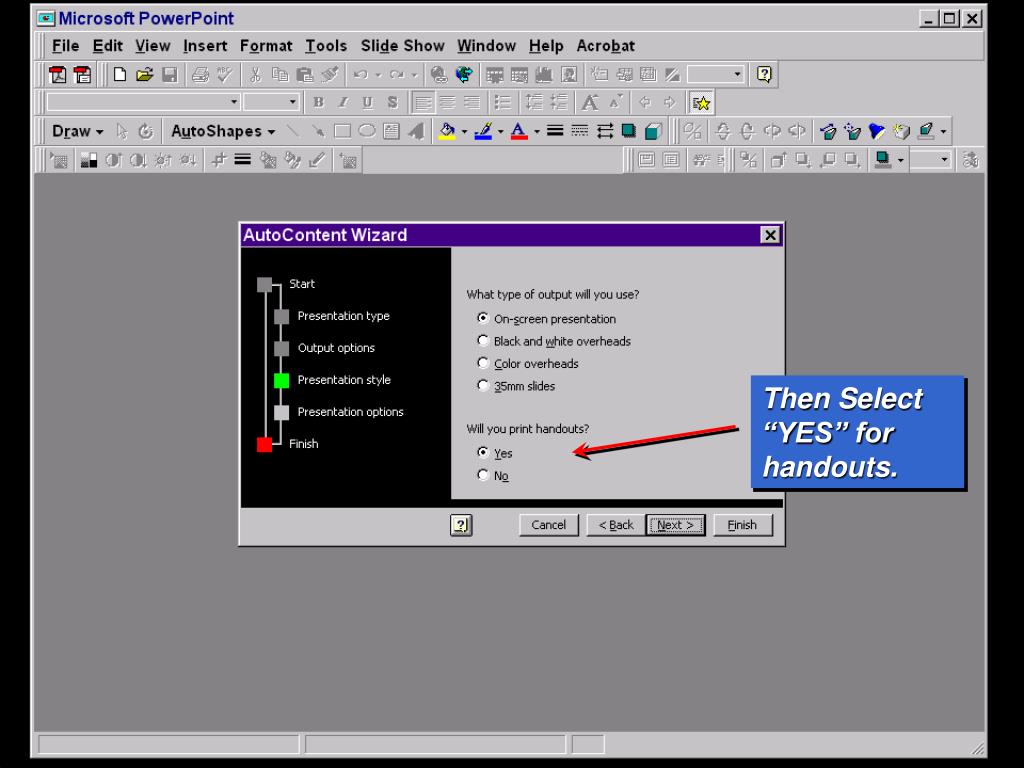Viewport: 1024px width, 768px height.
Task: Open the AutoShapes dropdown menu
Action: (223, 131)
